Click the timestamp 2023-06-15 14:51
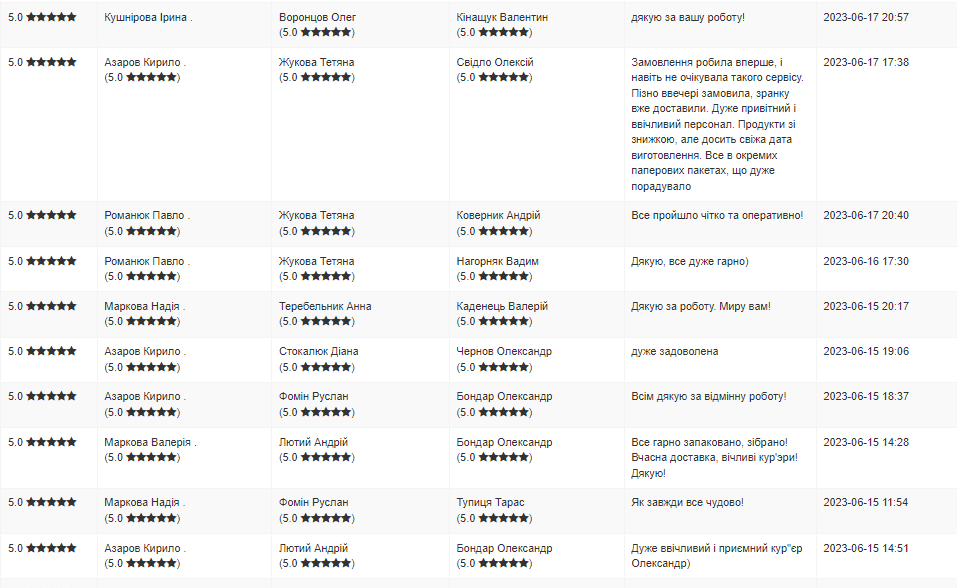Viewport: 957px width, 588px height. click(866, 548)
